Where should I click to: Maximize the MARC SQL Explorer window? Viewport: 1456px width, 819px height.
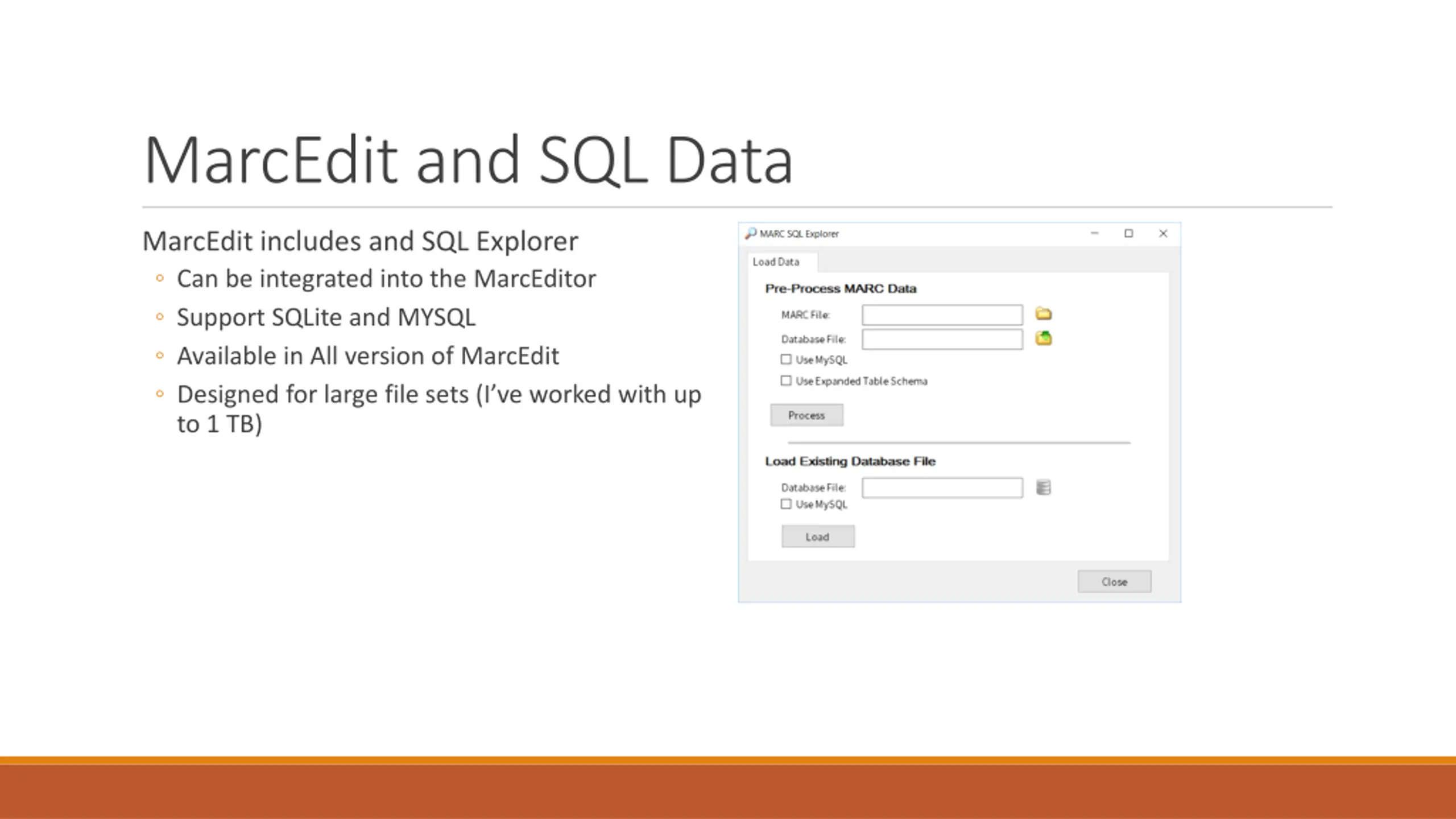(1128, 233)
